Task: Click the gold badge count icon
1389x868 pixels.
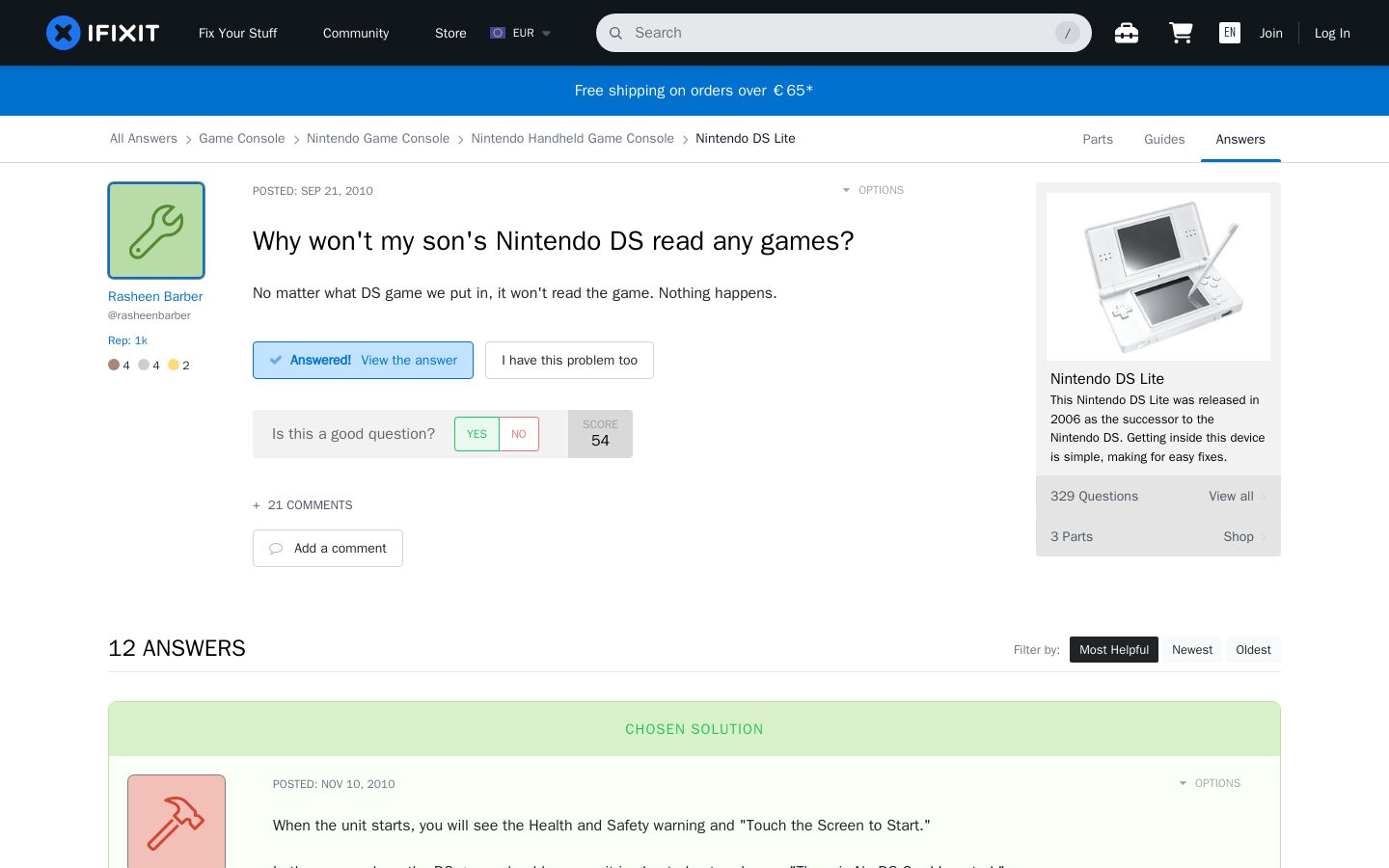Action: (174, 365)
